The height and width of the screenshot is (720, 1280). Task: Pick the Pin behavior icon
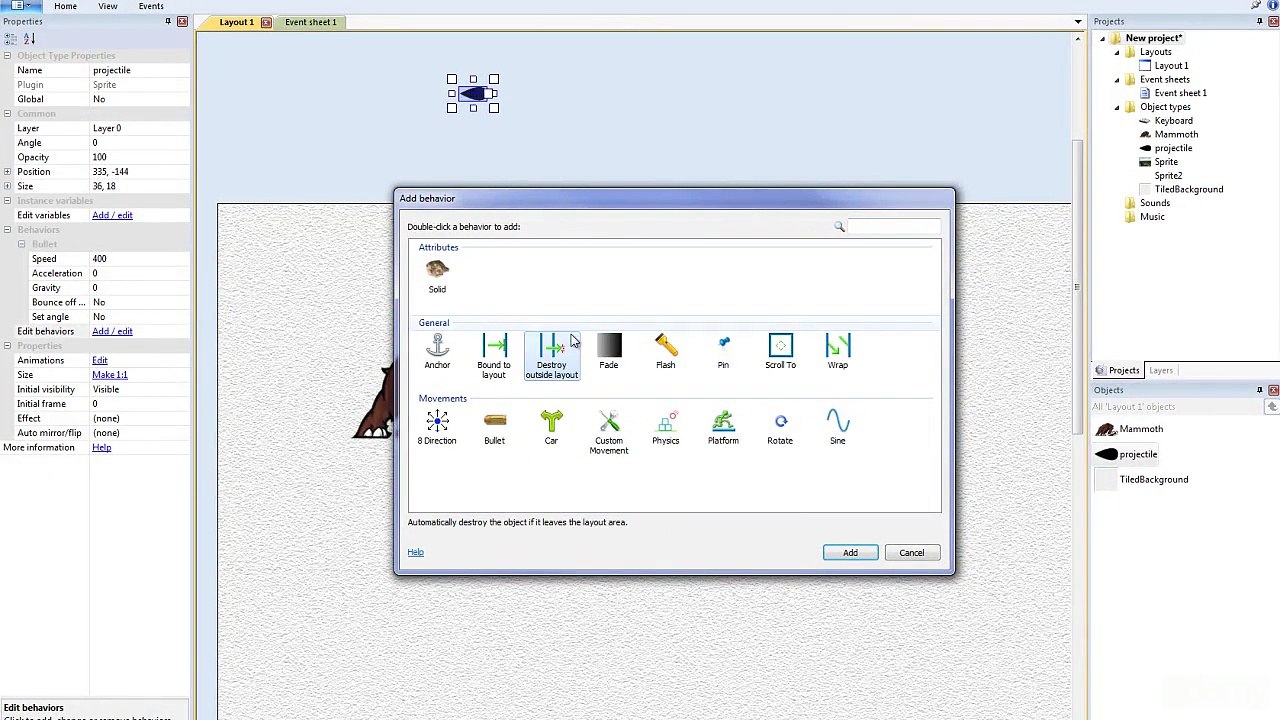pyautogui.click(x=723, y=351)
